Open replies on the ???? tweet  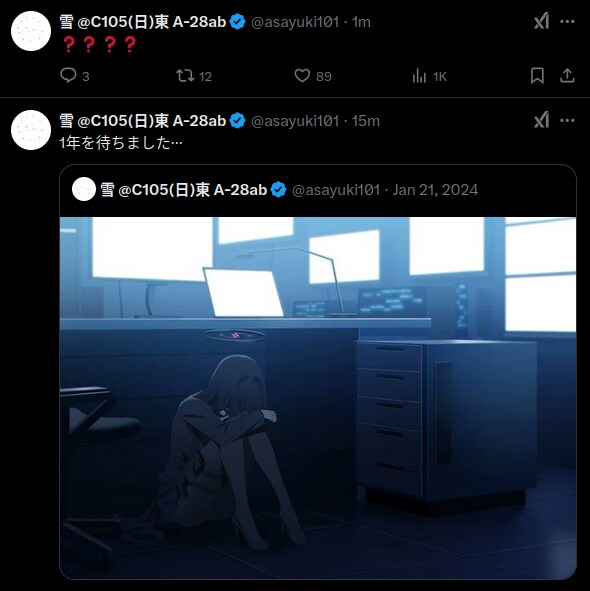pos(75,76)
